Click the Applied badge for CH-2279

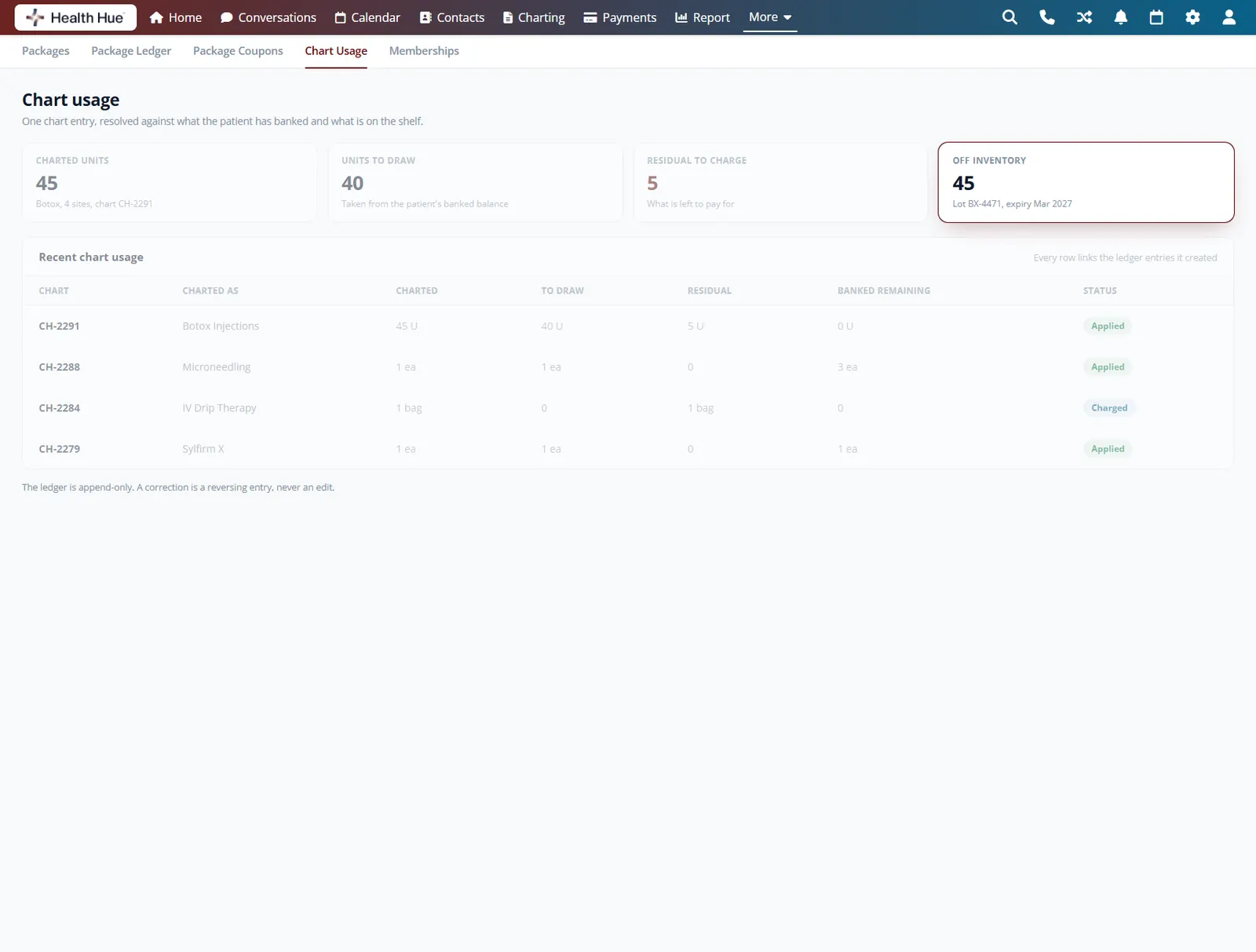click(x=1108, y=448)
